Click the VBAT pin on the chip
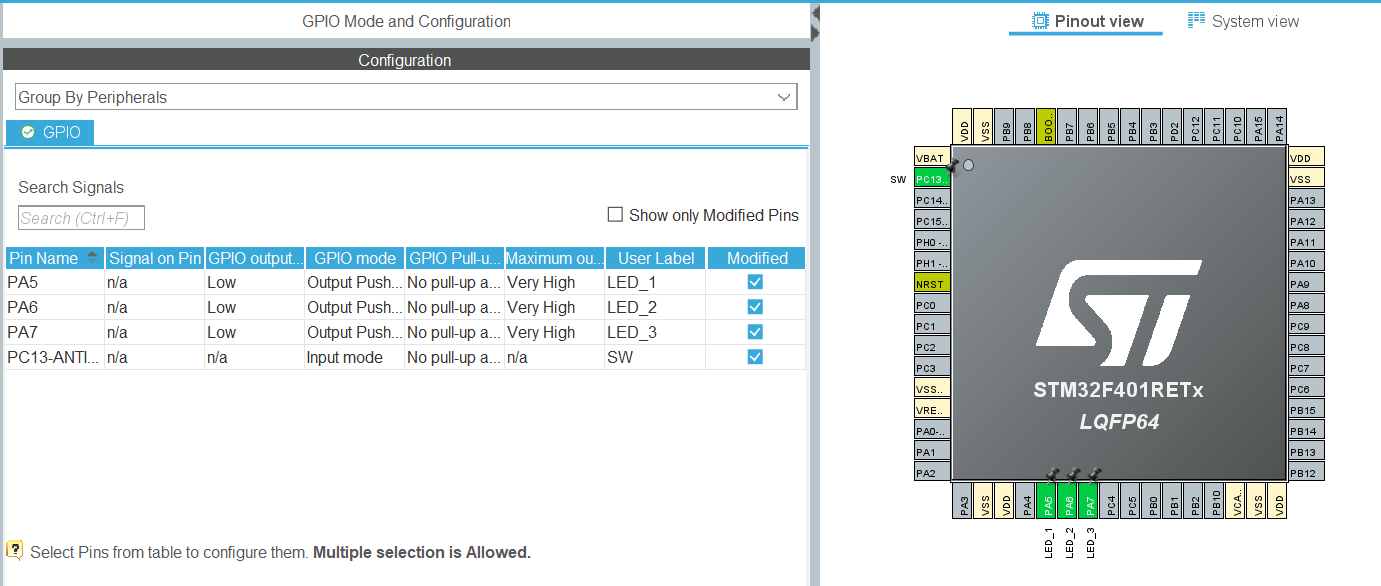Screen dimensions: 1381x586 pos(931,158)
